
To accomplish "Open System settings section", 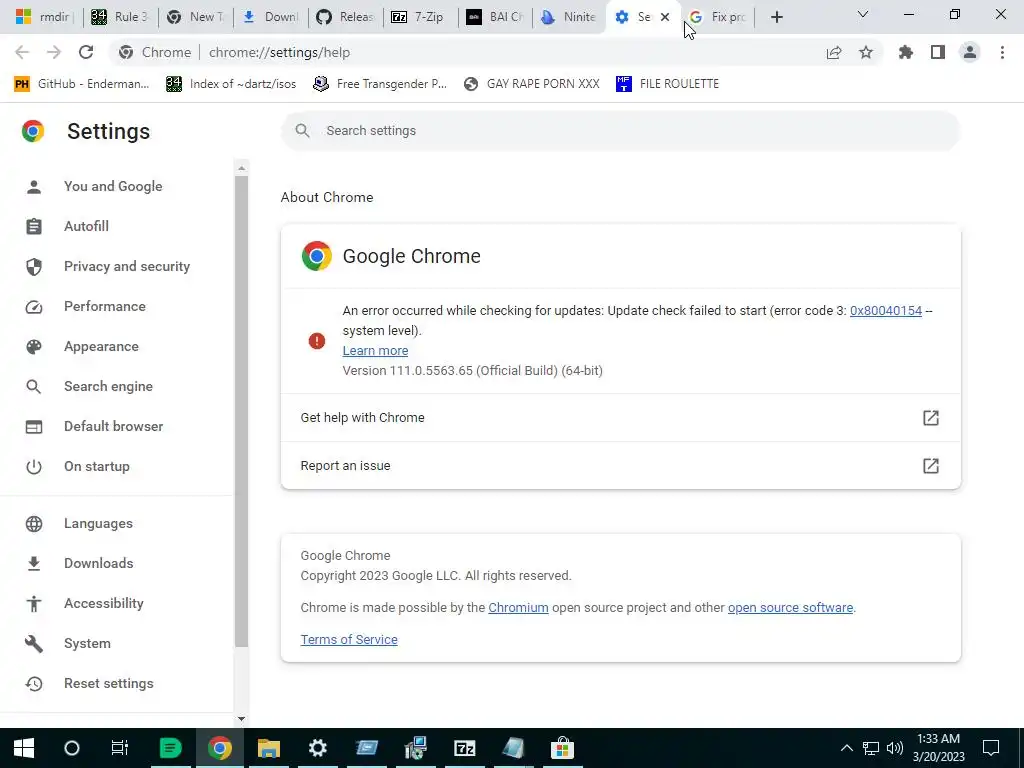I will click(x=87, y=643).
